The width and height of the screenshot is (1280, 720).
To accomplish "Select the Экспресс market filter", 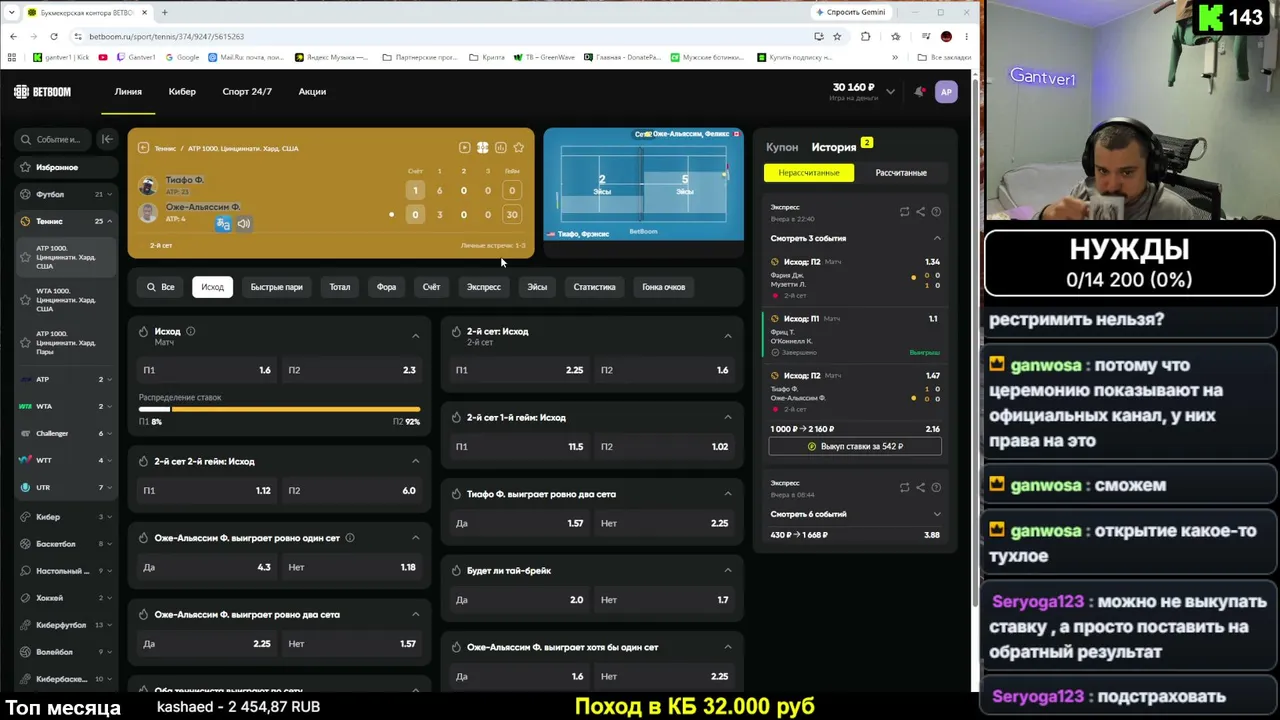I will (x=483, y=287).
